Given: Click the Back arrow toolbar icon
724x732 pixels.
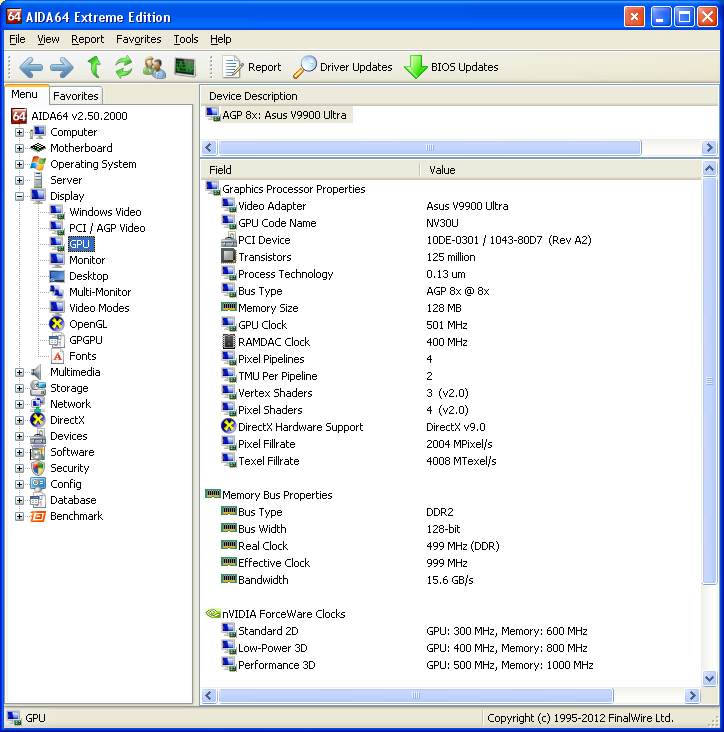Looking at the screenshot, I should [31, 67].
